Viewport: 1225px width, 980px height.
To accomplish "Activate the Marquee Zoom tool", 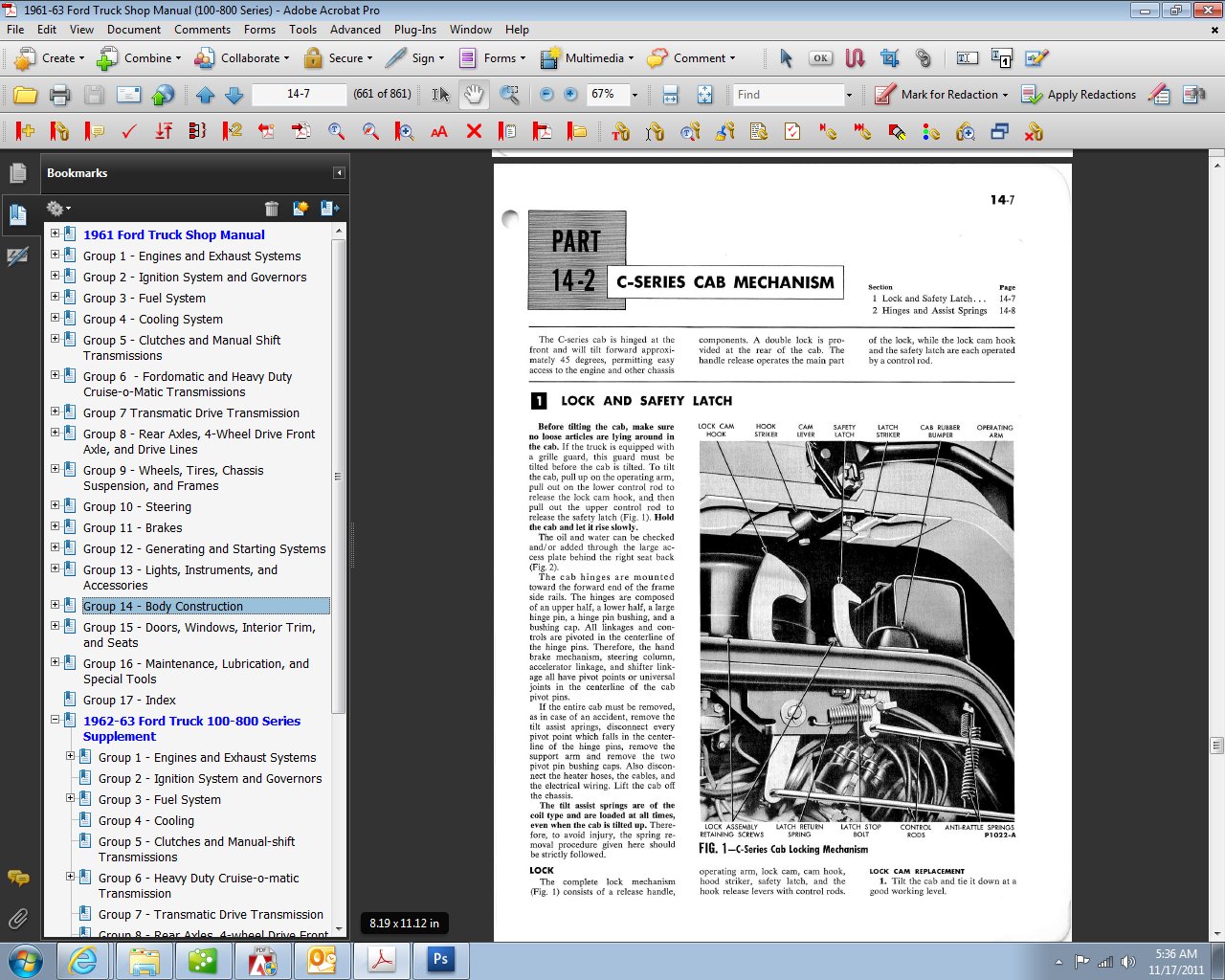I will point(509,94).
